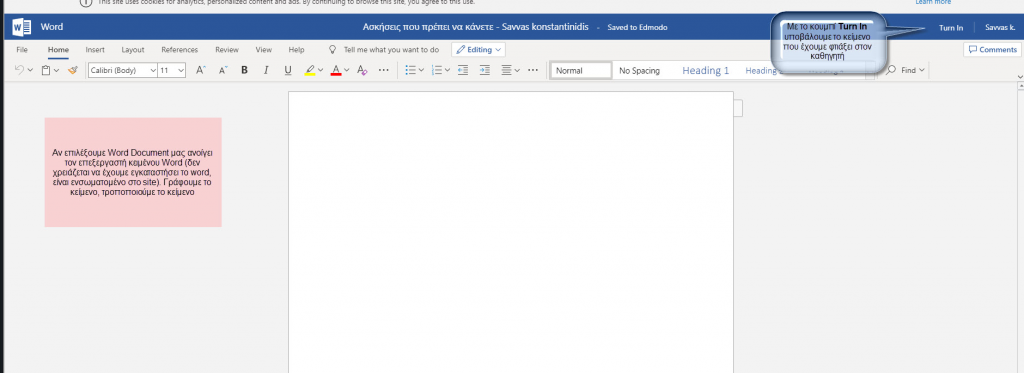1024x373 pixels.
Task: Open the Help tab
Action: (296, 50)
